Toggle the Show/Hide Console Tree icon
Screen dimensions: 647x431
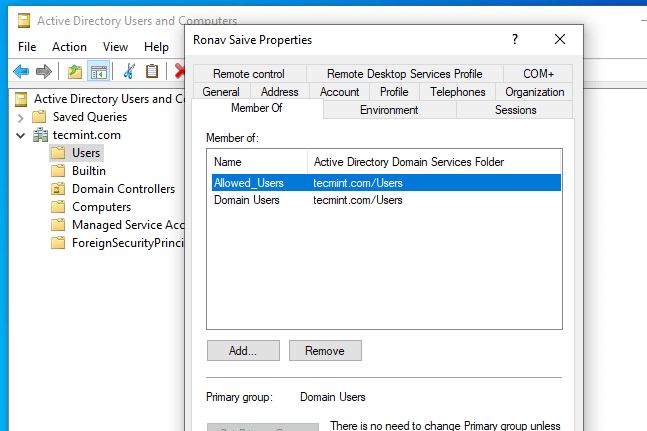(99, 71)
